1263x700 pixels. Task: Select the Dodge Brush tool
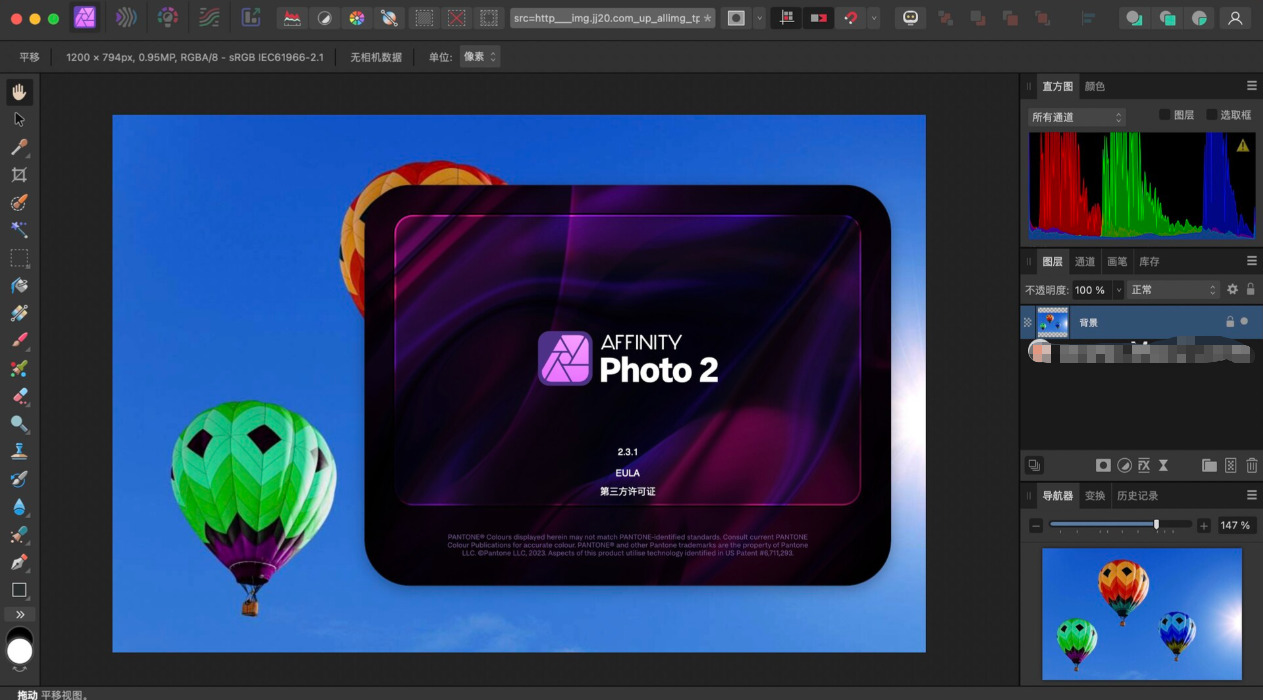pyautogui.click(x=19, y=424)
